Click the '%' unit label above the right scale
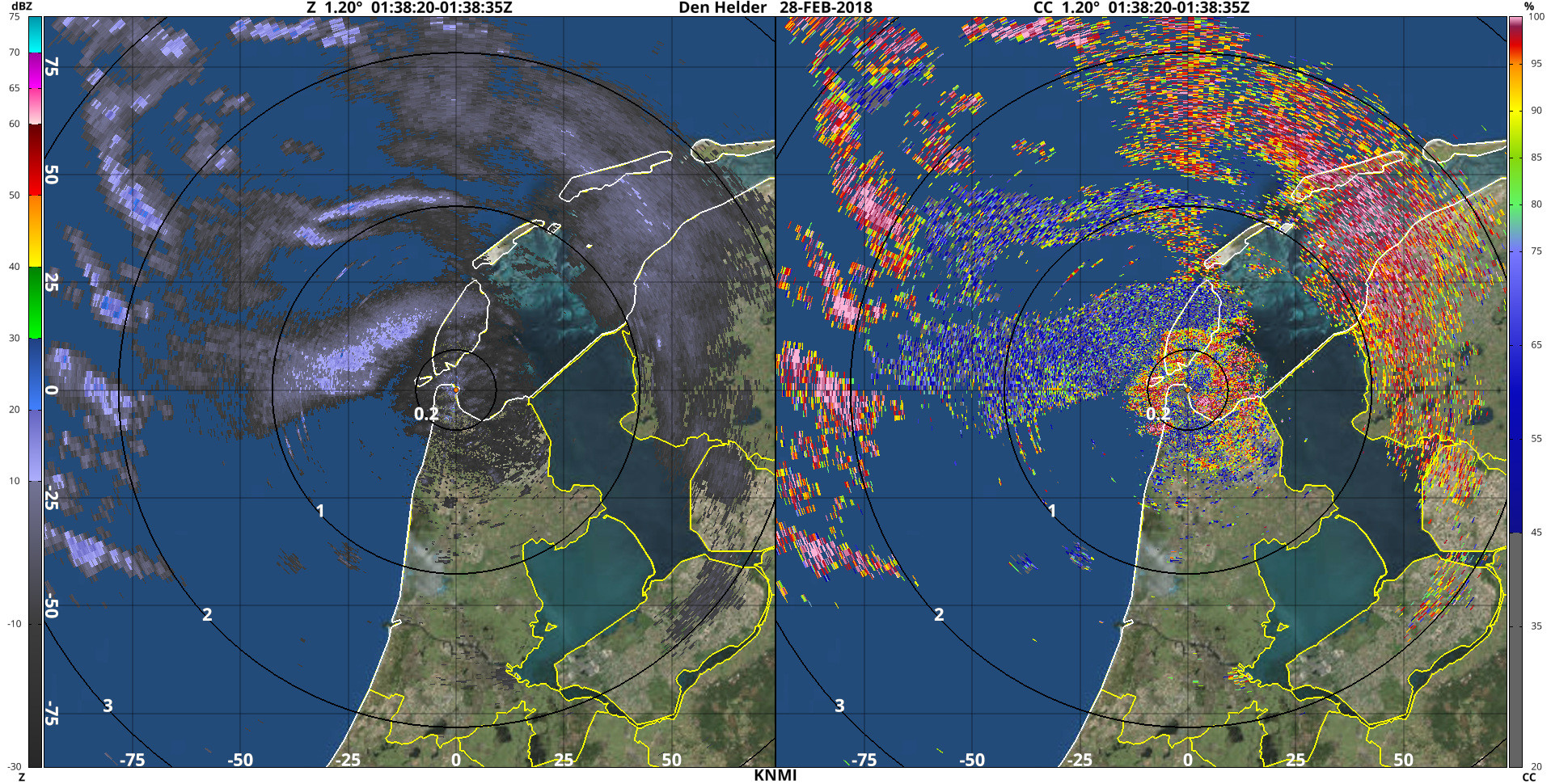1551x784 pixels. tap(1529, 6)
